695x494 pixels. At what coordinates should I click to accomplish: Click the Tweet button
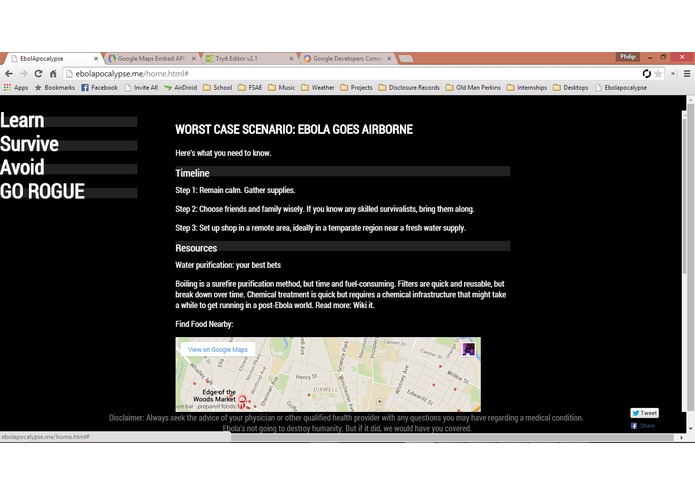point(644,413)
